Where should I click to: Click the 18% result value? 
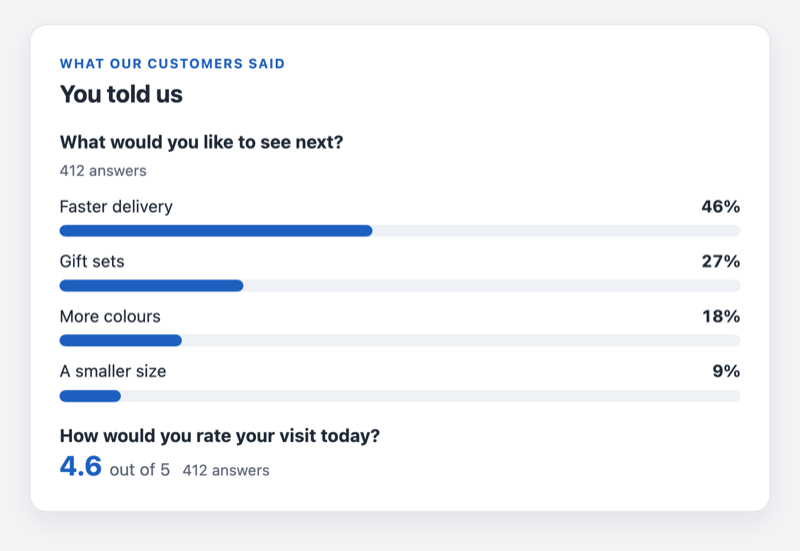721,316
